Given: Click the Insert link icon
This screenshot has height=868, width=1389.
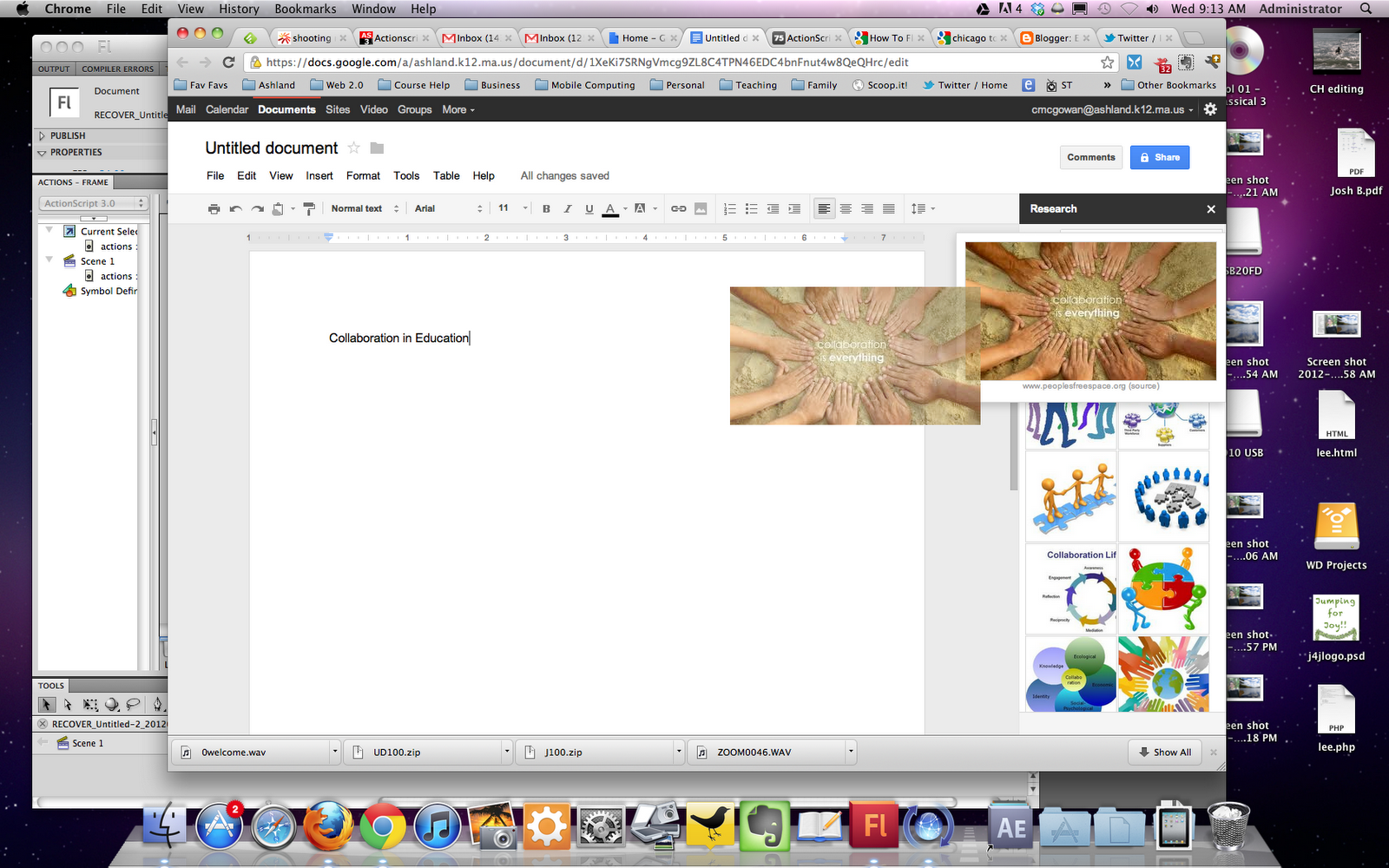Looking at the screenshot, I should 679,208.
